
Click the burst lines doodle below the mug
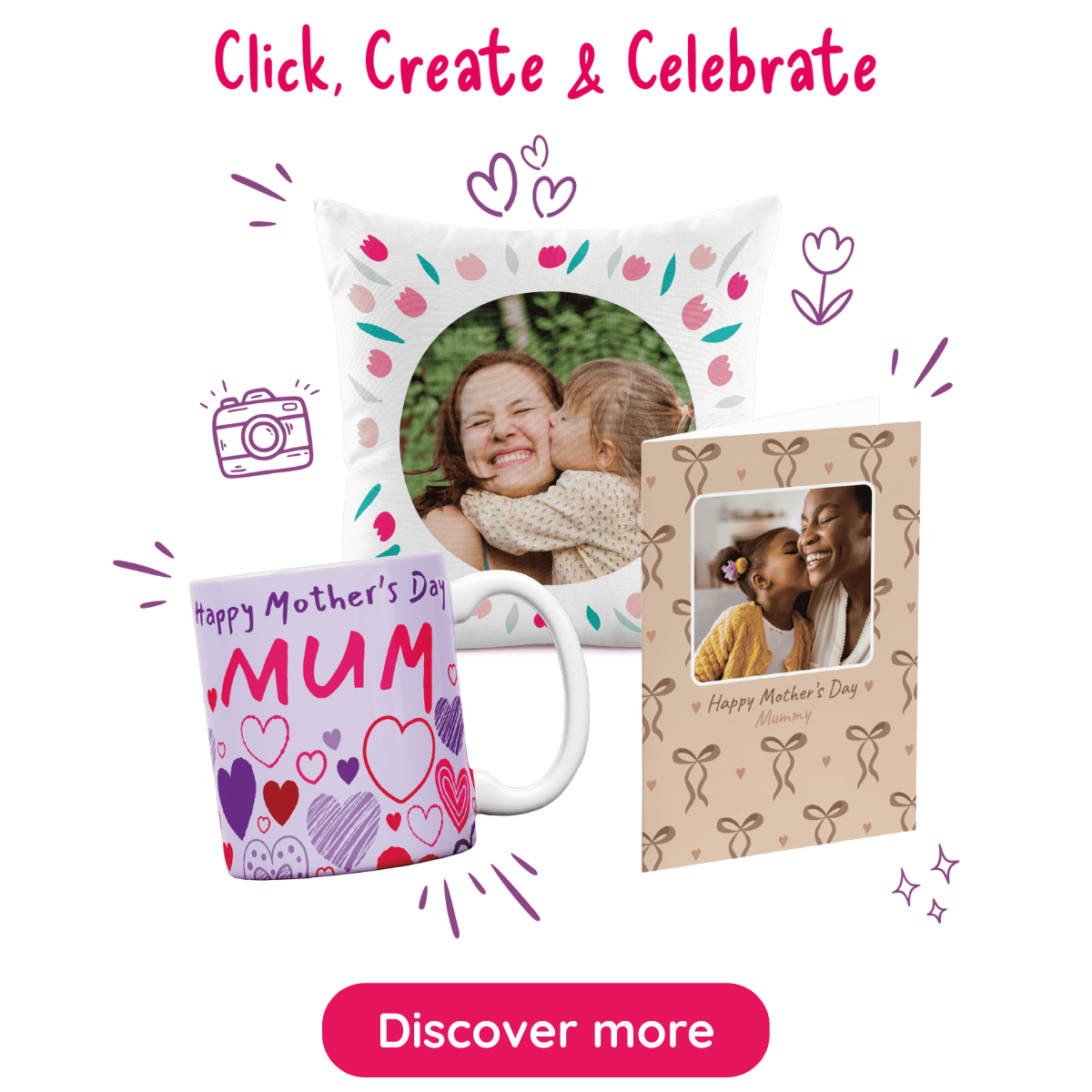[479, 895]
